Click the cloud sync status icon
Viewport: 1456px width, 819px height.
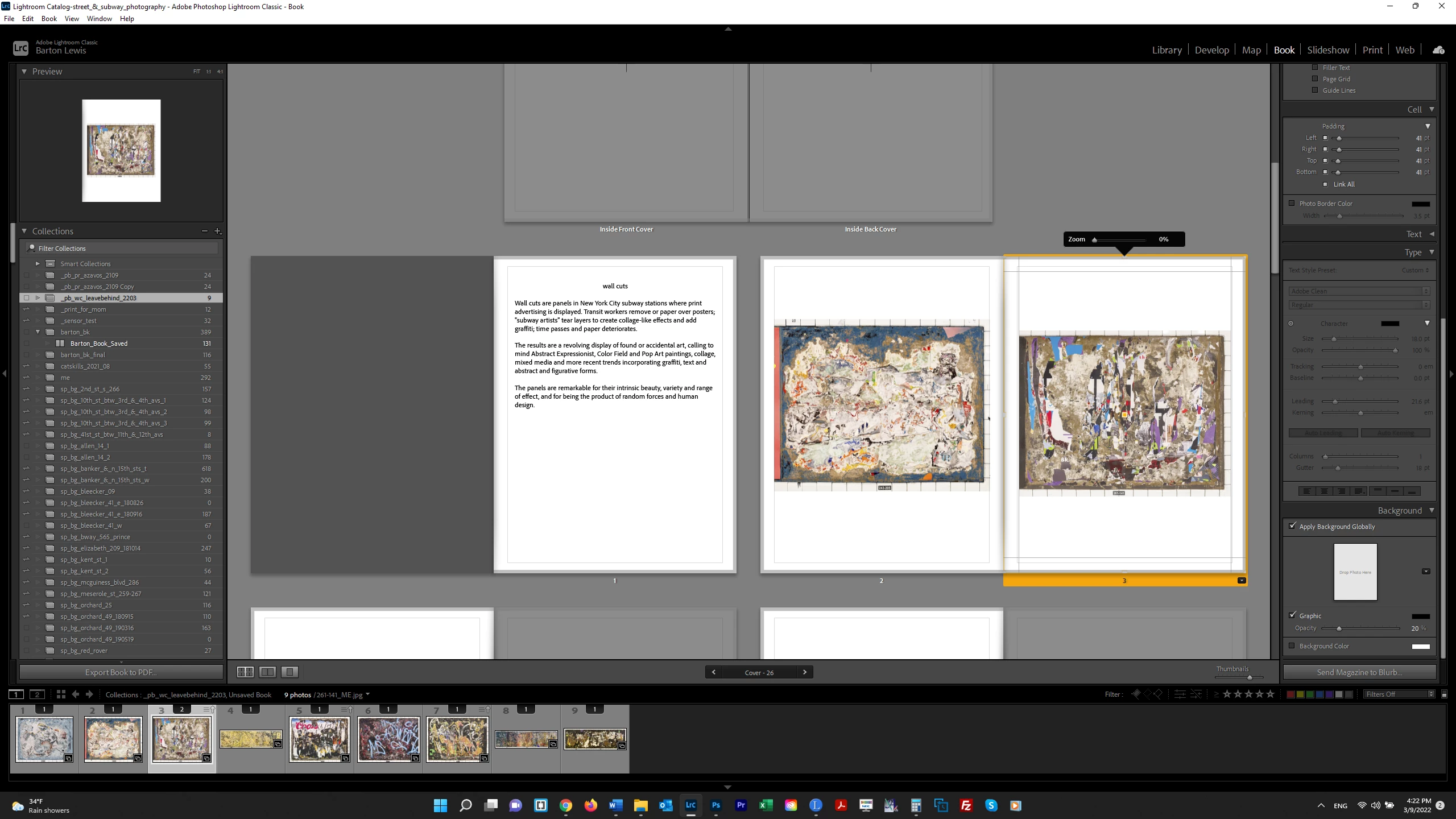pyautogui.click(x=1438, y=50)
